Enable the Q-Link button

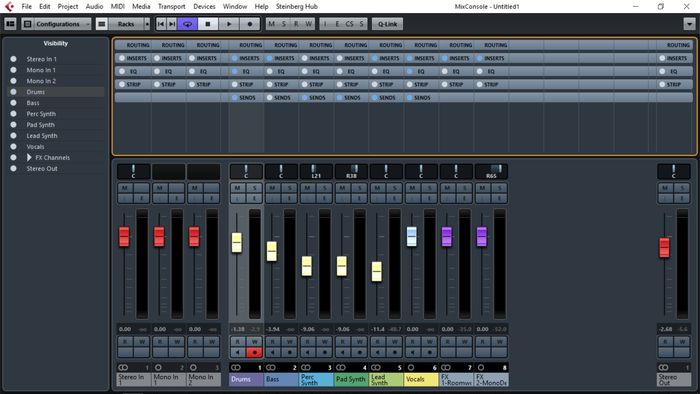(387, 24)
